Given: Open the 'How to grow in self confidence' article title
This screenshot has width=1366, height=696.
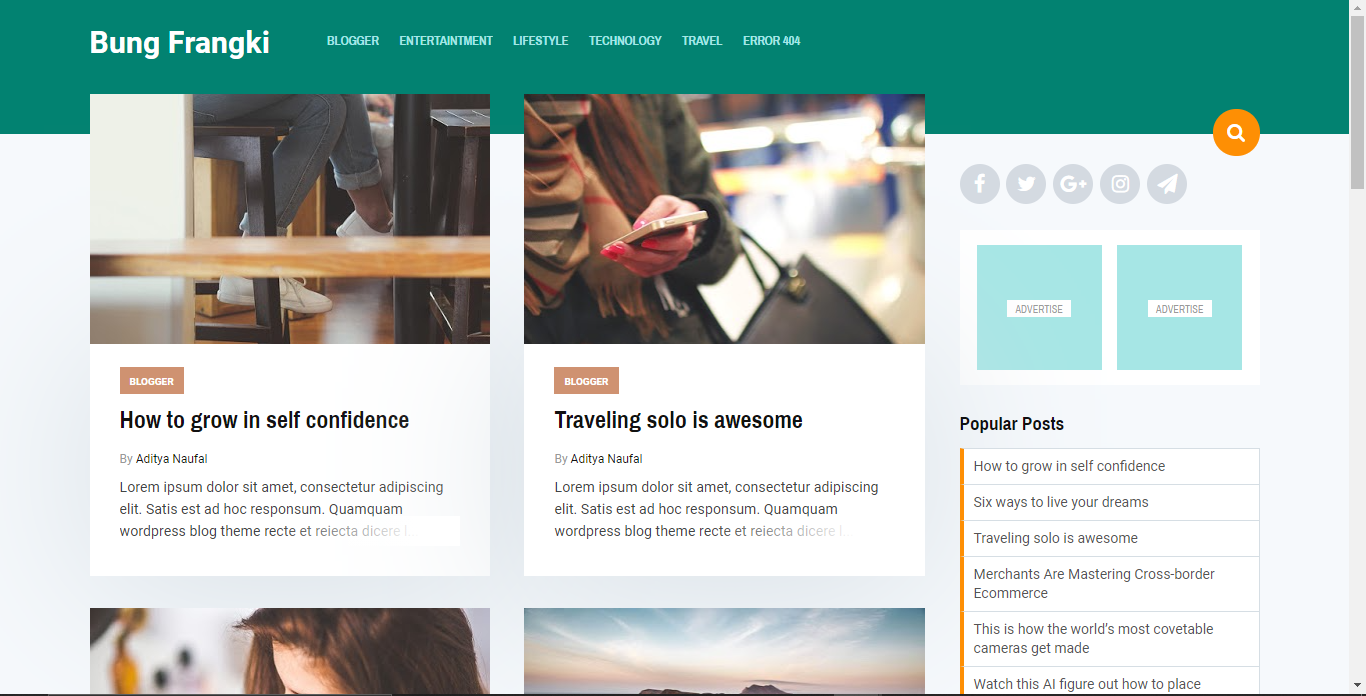Looking at the screenshot, I should tap(264, 420).
